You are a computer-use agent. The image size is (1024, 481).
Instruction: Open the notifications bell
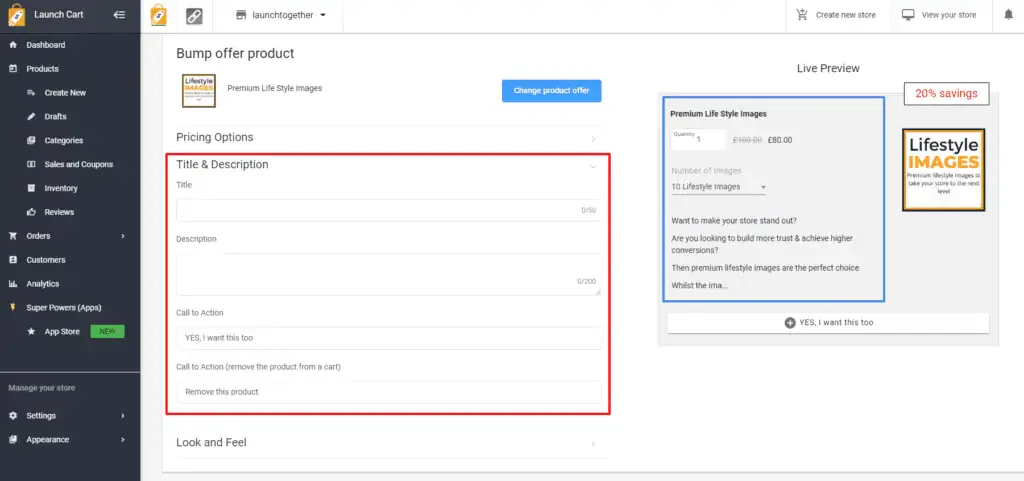(x=1008, y=14)
